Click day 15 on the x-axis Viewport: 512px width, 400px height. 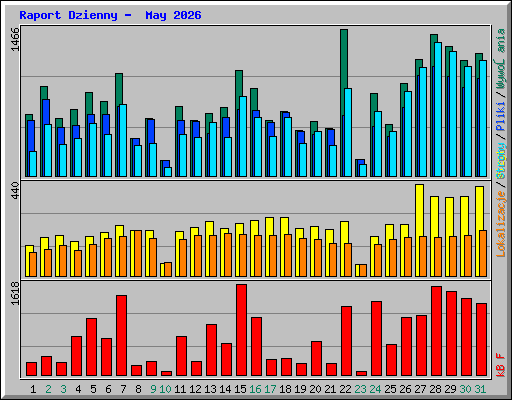[240, 389]
